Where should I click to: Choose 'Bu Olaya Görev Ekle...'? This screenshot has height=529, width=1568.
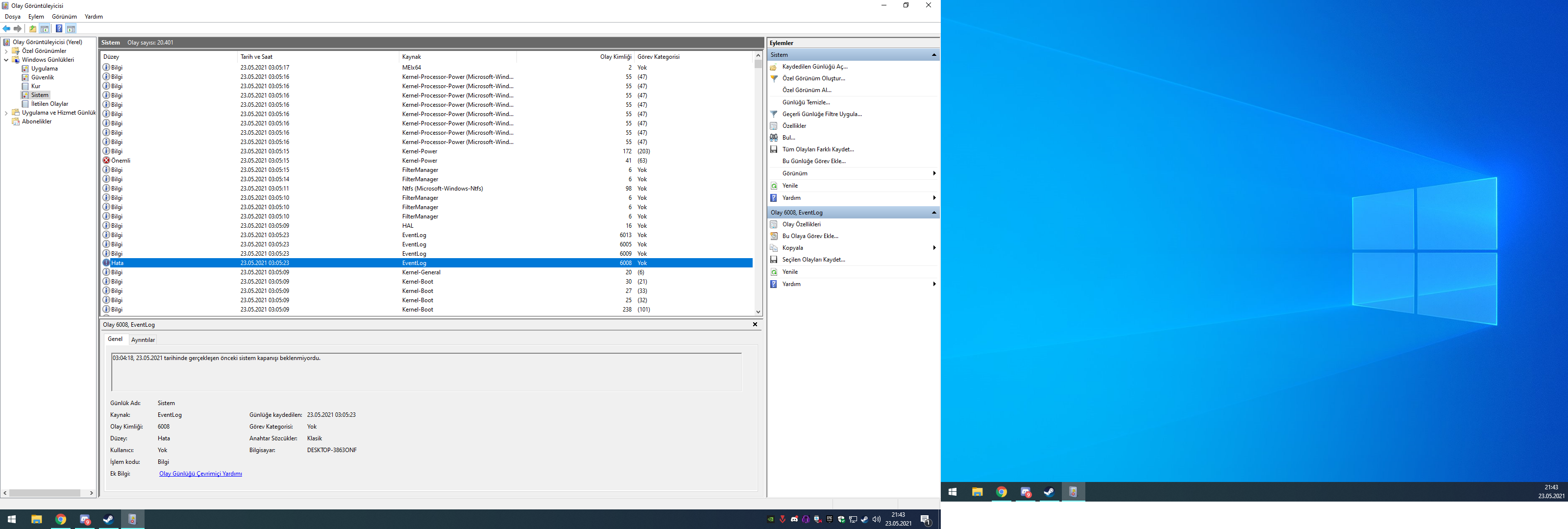(809, 236)
